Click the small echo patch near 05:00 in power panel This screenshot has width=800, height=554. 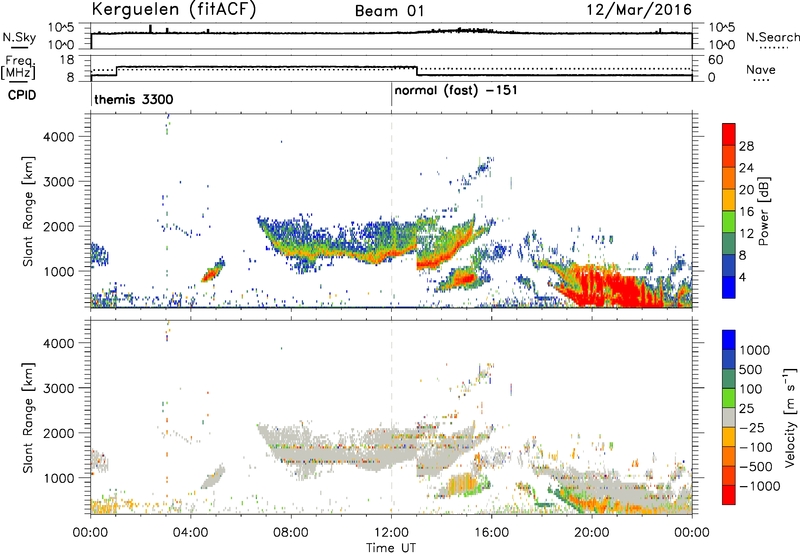coord(212,270)
